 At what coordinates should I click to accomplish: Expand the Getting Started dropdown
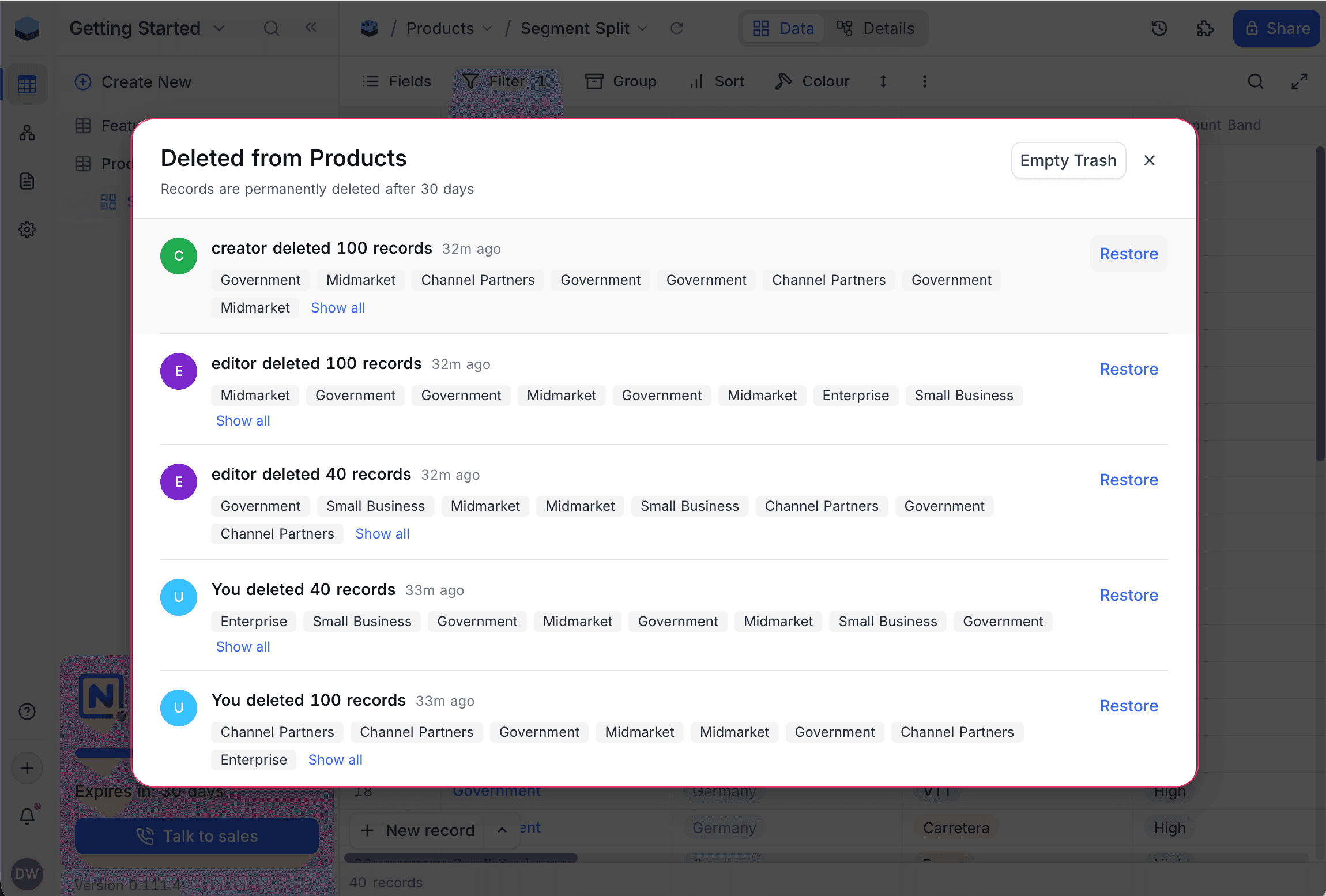(x=219, y=28)
